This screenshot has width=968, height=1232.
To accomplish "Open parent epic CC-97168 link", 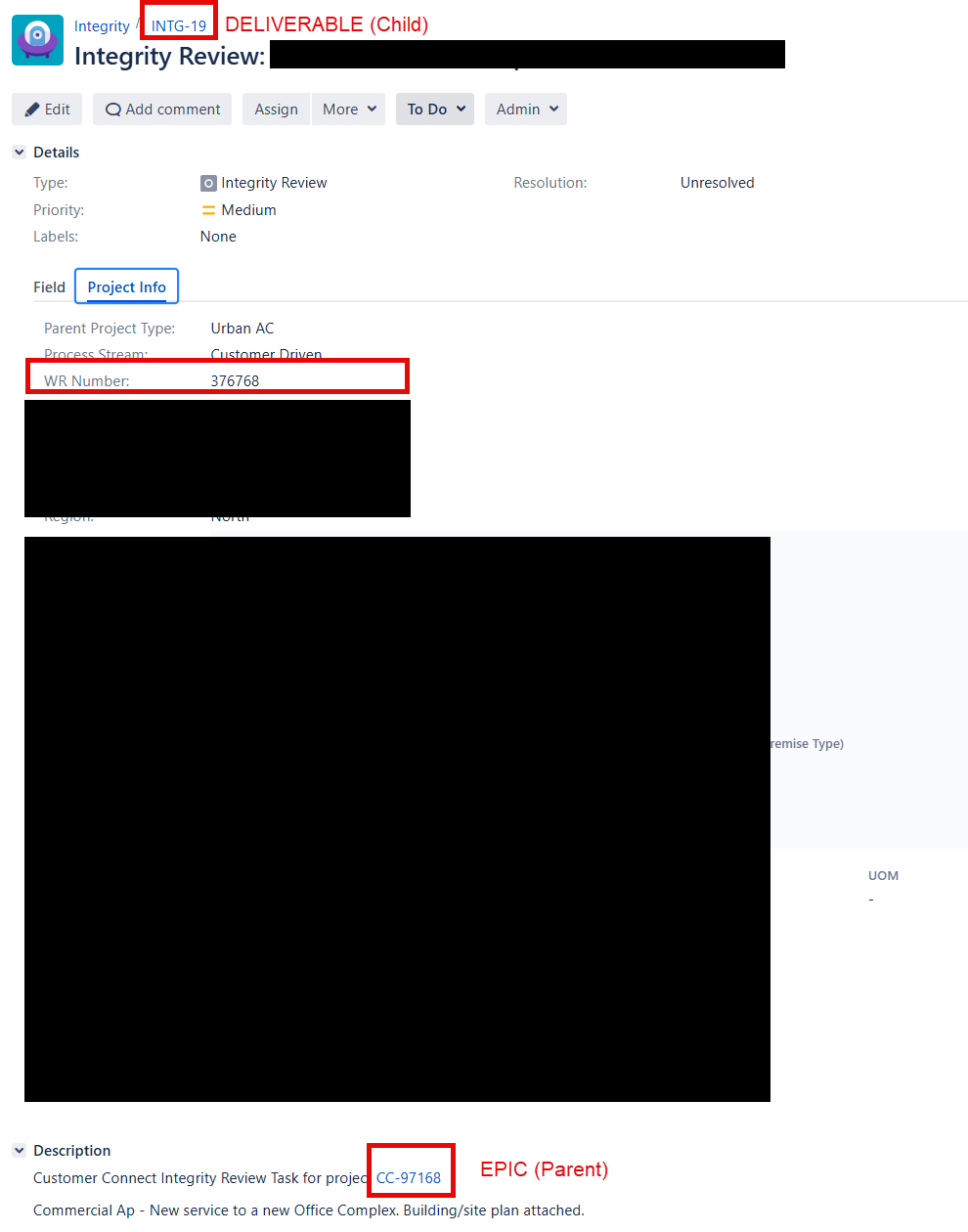I will (409, 1178).
